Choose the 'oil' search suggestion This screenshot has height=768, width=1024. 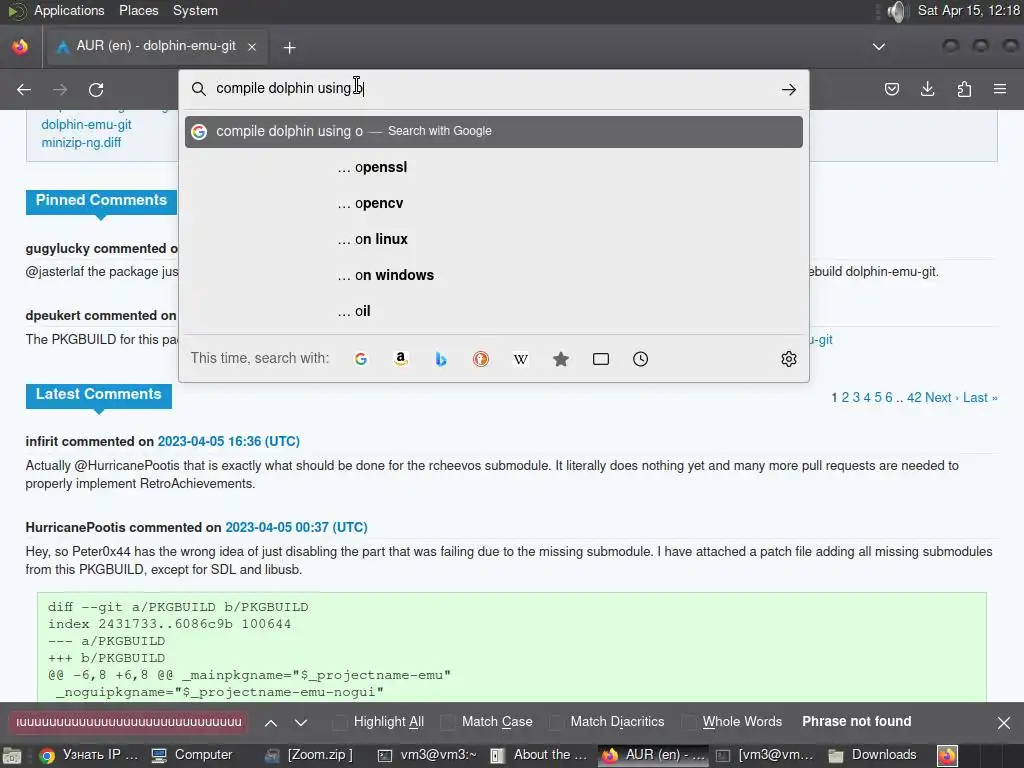[x=494, y=311]
